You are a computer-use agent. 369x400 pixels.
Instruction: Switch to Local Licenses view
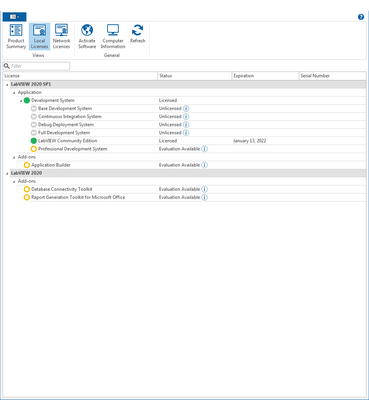[x=39, y=36]
